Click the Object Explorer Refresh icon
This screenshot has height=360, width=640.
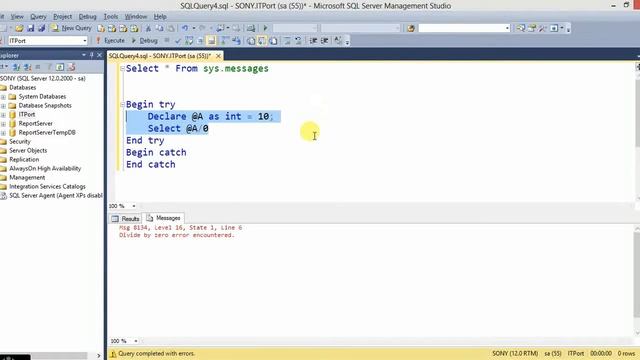click(60, 67)
